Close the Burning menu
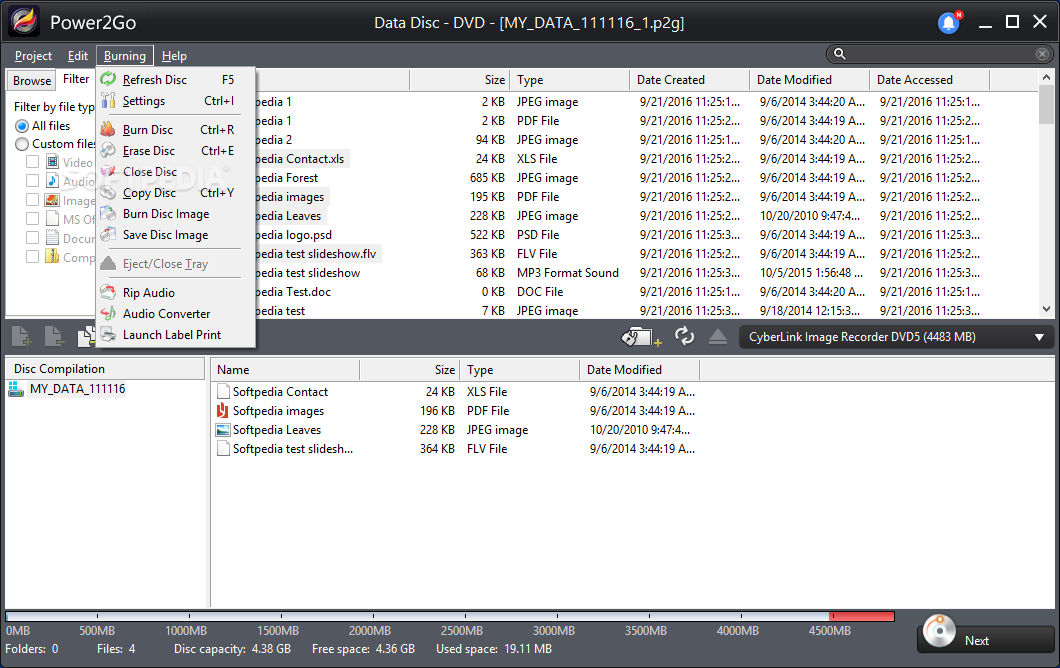Image resolution: width=1060 pixels, height=668 pixels. point(124,56)
